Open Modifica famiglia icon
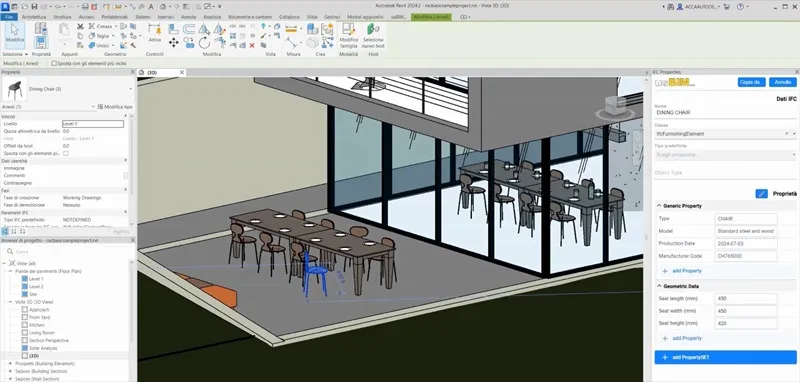 tap(348, 35)
